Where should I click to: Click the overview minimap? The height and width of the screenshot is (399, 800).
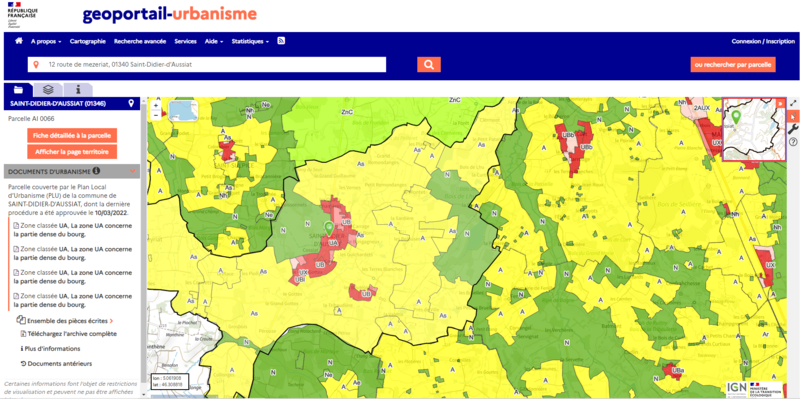[753, 129]
